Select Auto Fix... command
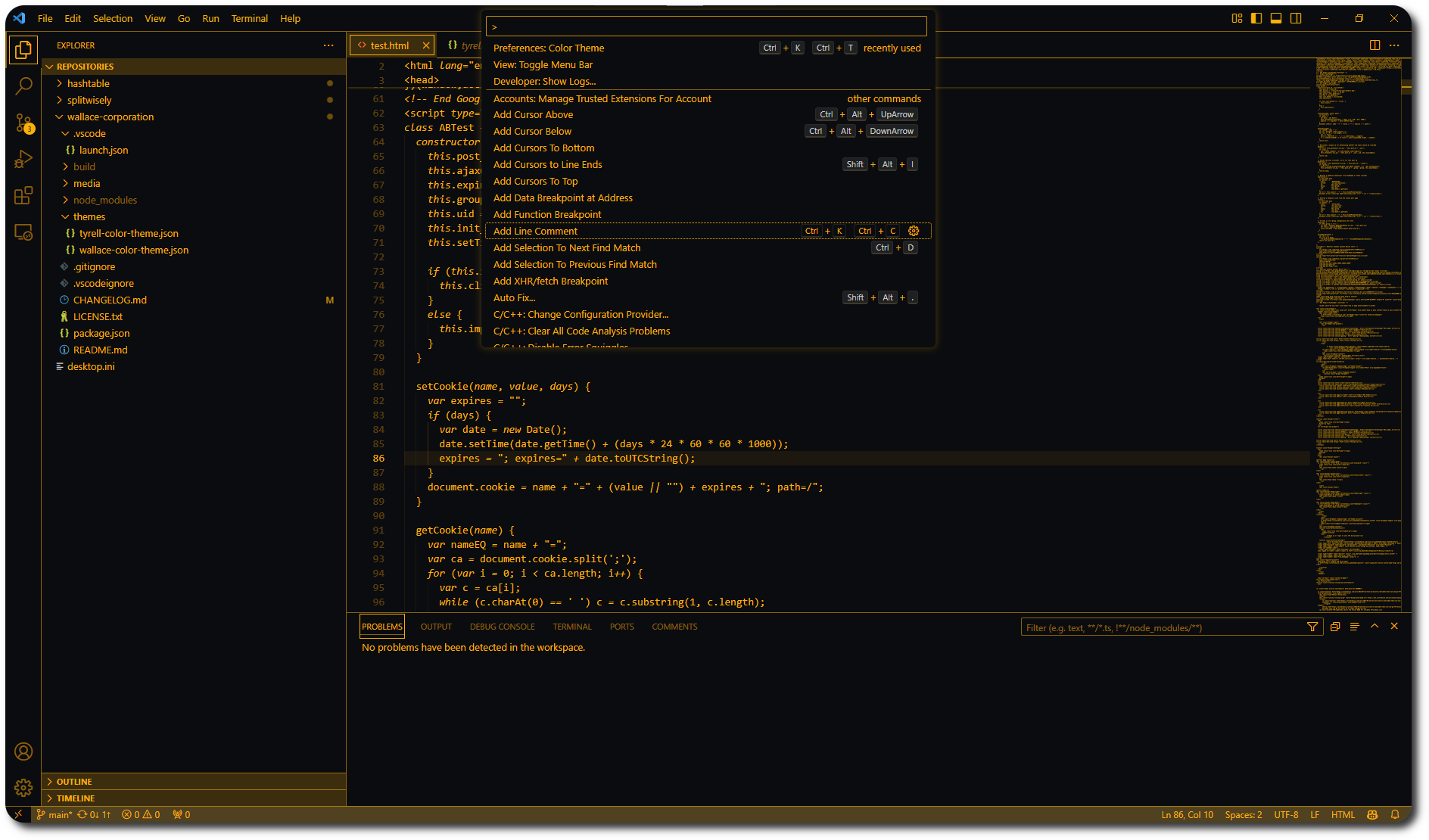The height and width of the screenshot is (840, 1429). click(708, 297)
